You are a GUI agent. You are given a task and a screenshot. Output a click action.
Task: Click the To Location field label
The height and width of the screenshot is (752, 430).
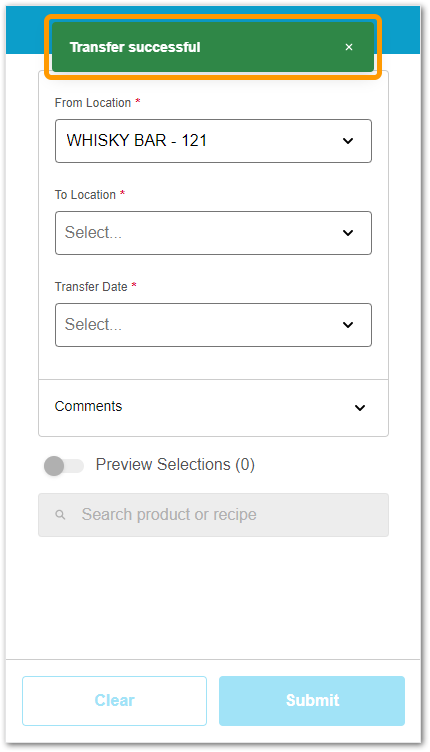(85, 195)
